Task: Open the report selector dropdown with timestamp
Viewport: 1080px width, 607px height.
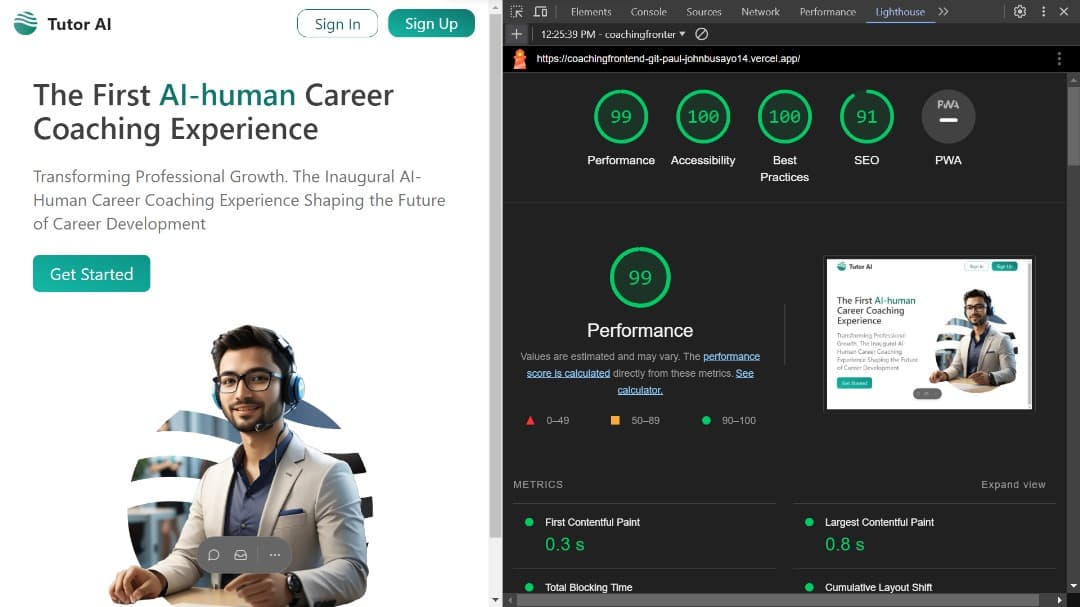Action: (613, 34)
